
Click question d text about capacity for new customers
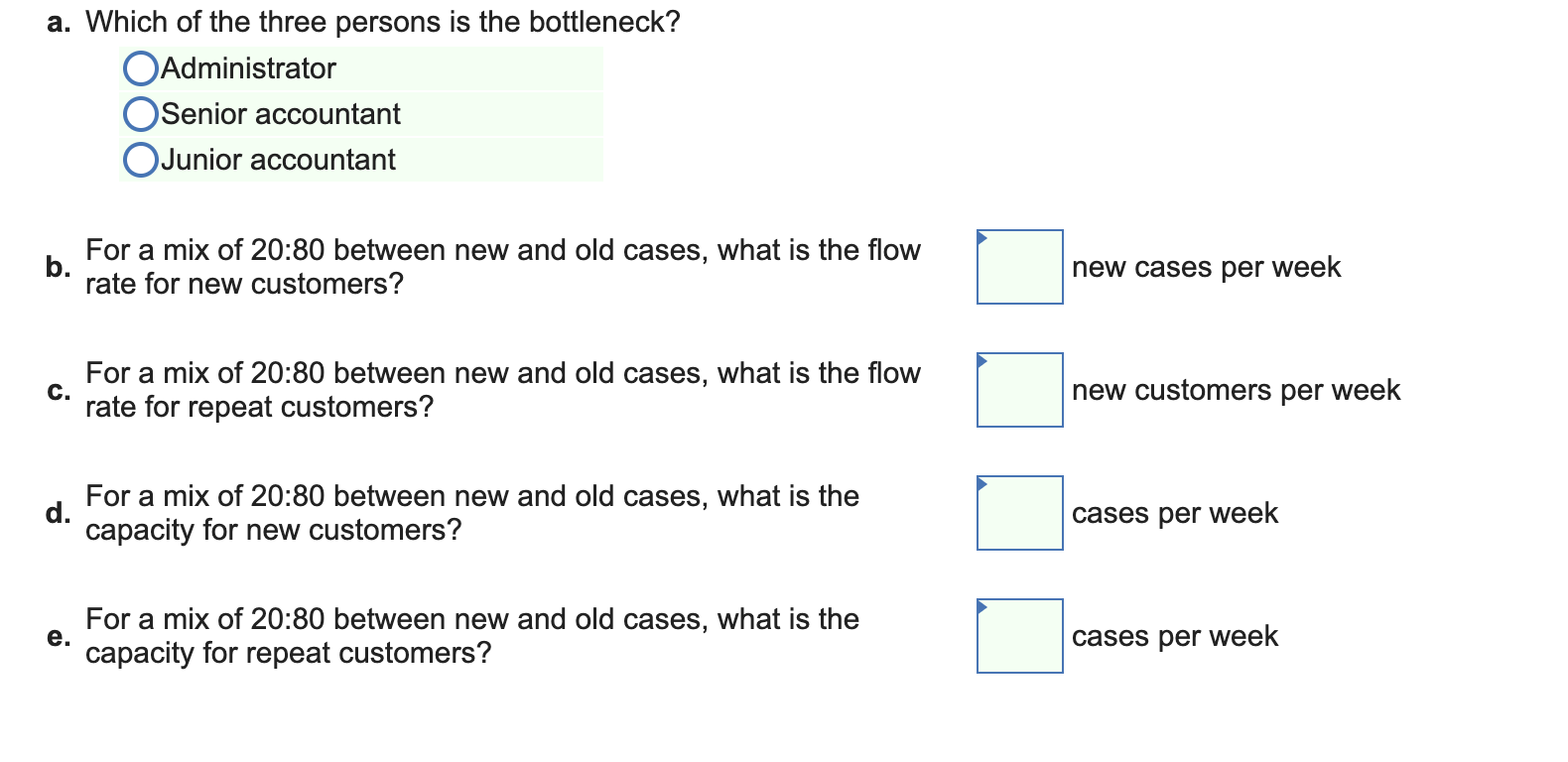coord(472,513)
